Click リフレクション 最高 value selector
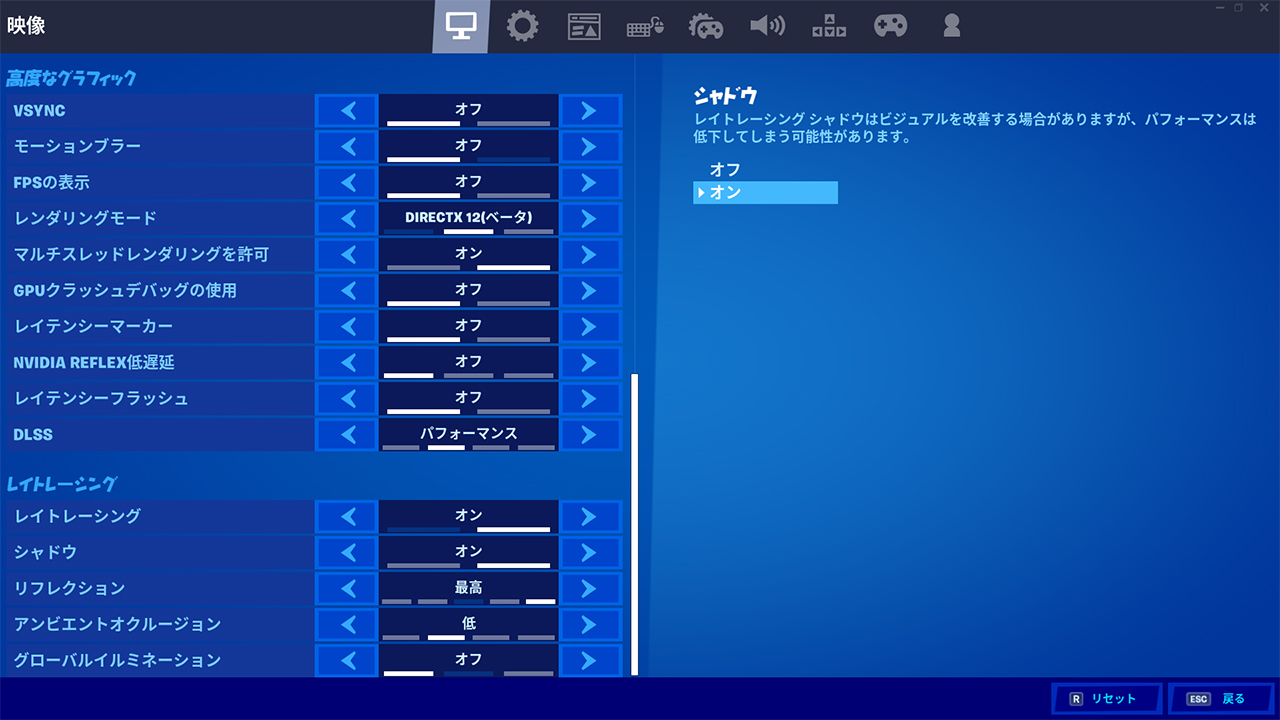The height and width of the screenshot is (720, 1280). (x=468, y=588)
